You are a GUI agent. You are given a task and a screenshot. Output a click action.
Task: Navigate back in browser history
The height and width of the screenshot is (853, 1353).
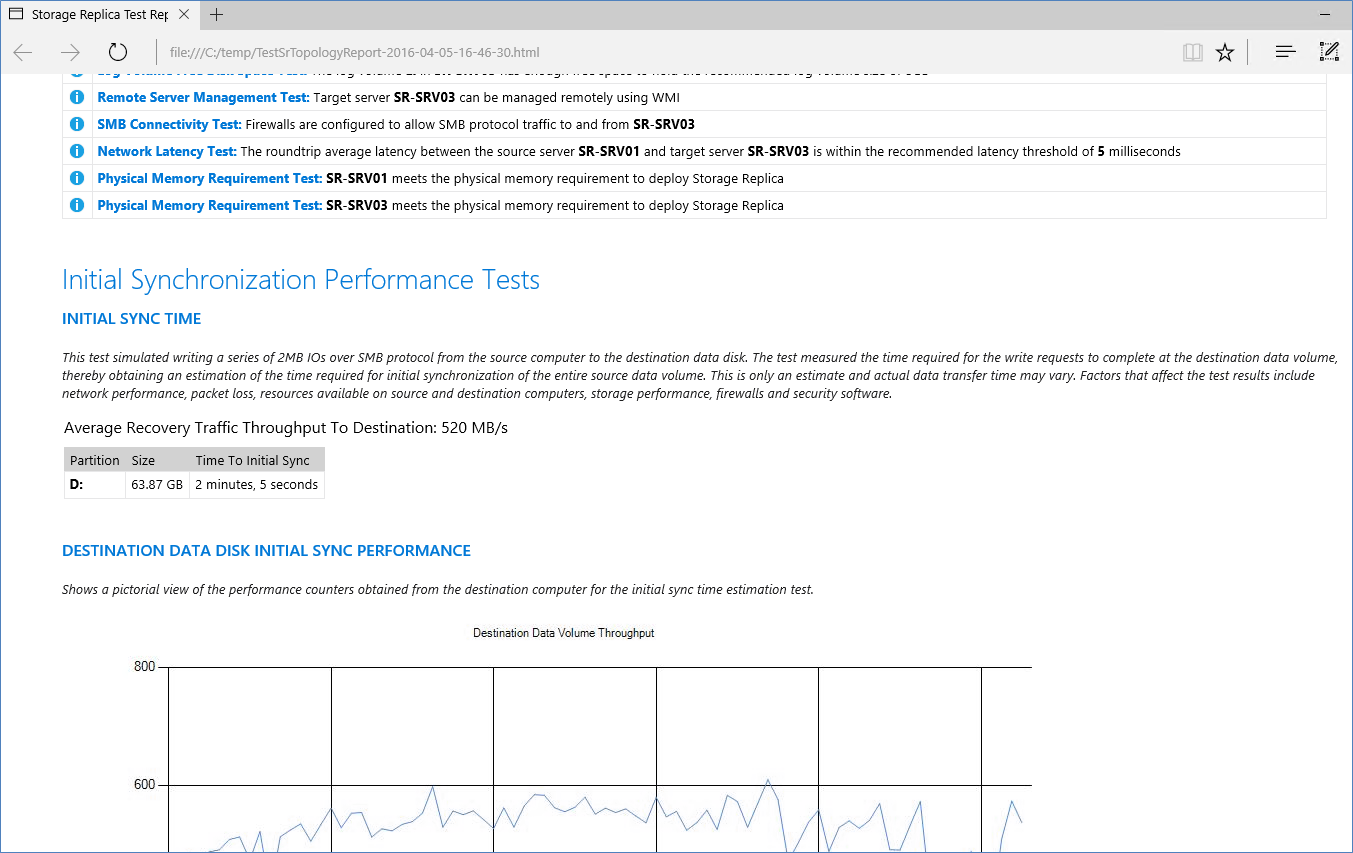pos(22,51)
